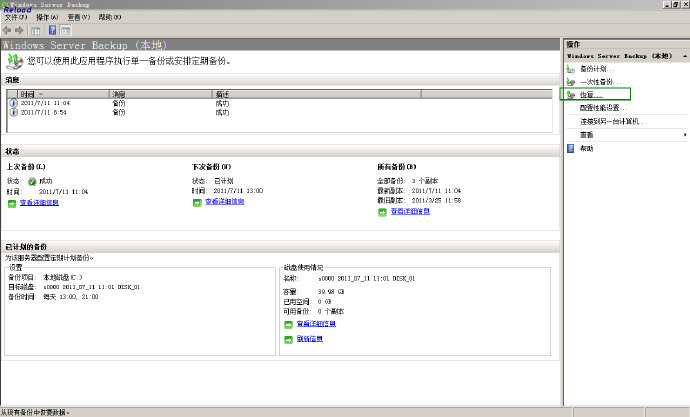Click the blue Help question-mark toolbar icon
The height and width of the screenshot is (417, 690).
click(x=52, y=30)
